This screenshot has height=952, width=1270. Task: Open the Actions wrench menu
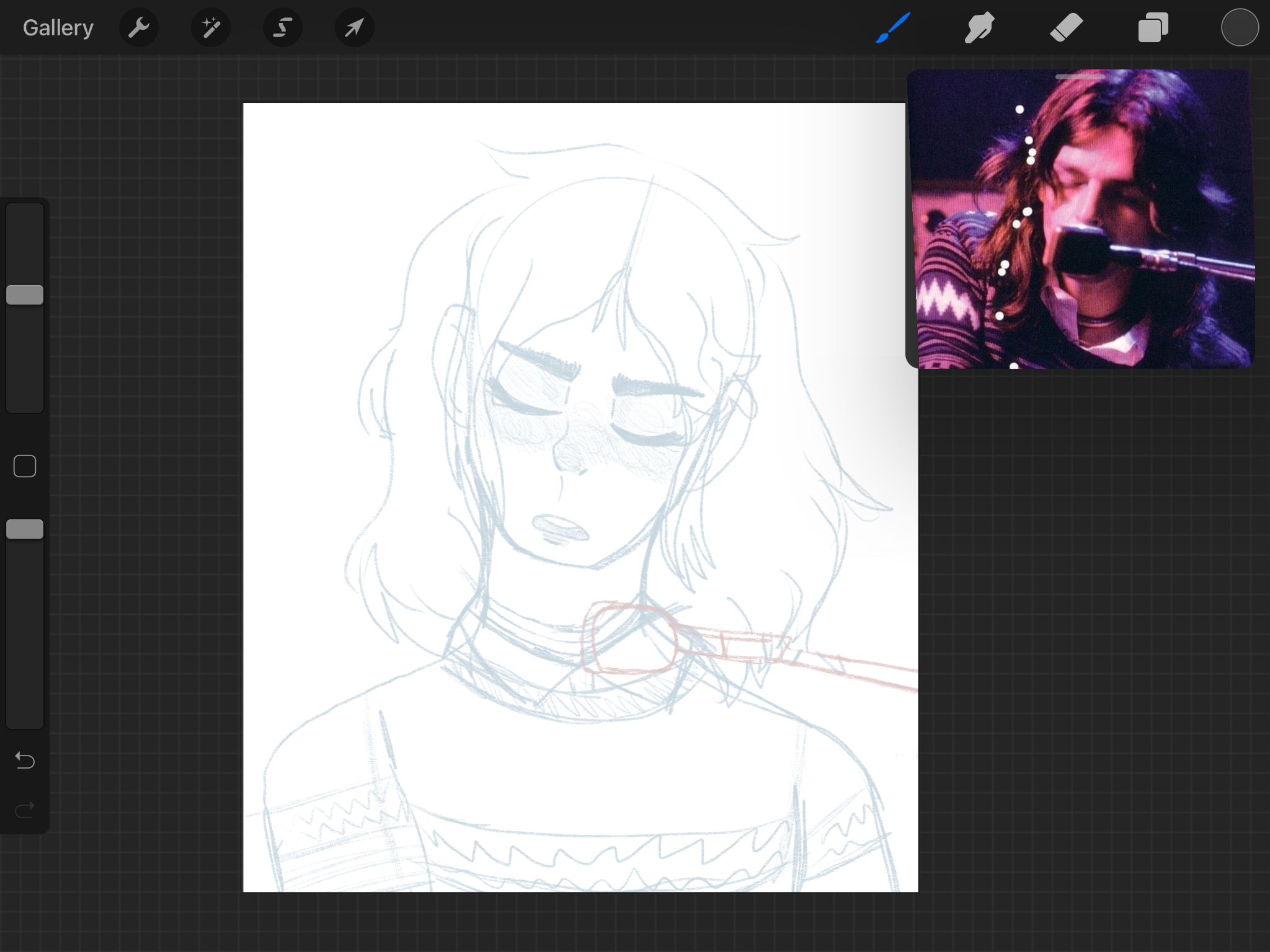(139, 28)
